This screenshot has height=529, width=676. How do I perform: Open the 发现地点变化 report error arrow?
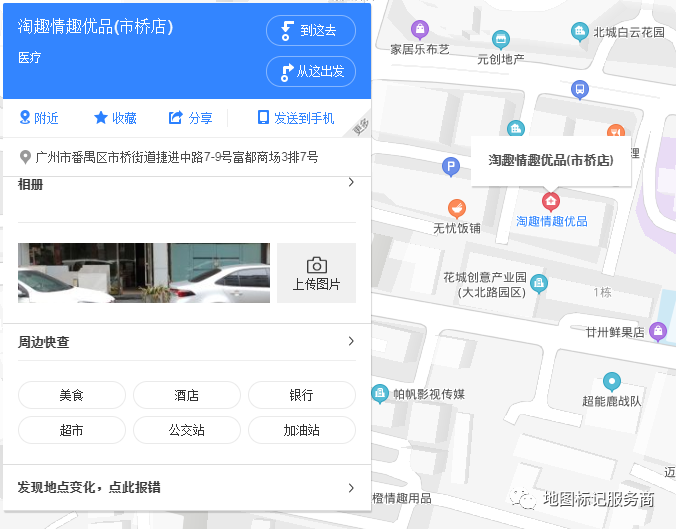point(350,488)
